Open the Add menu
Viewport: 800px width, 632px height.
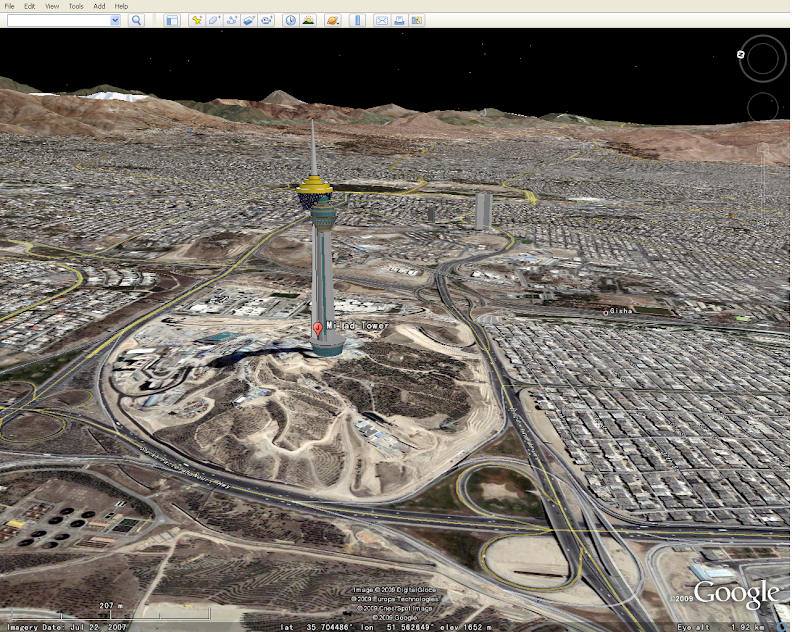tap(99, 6)
